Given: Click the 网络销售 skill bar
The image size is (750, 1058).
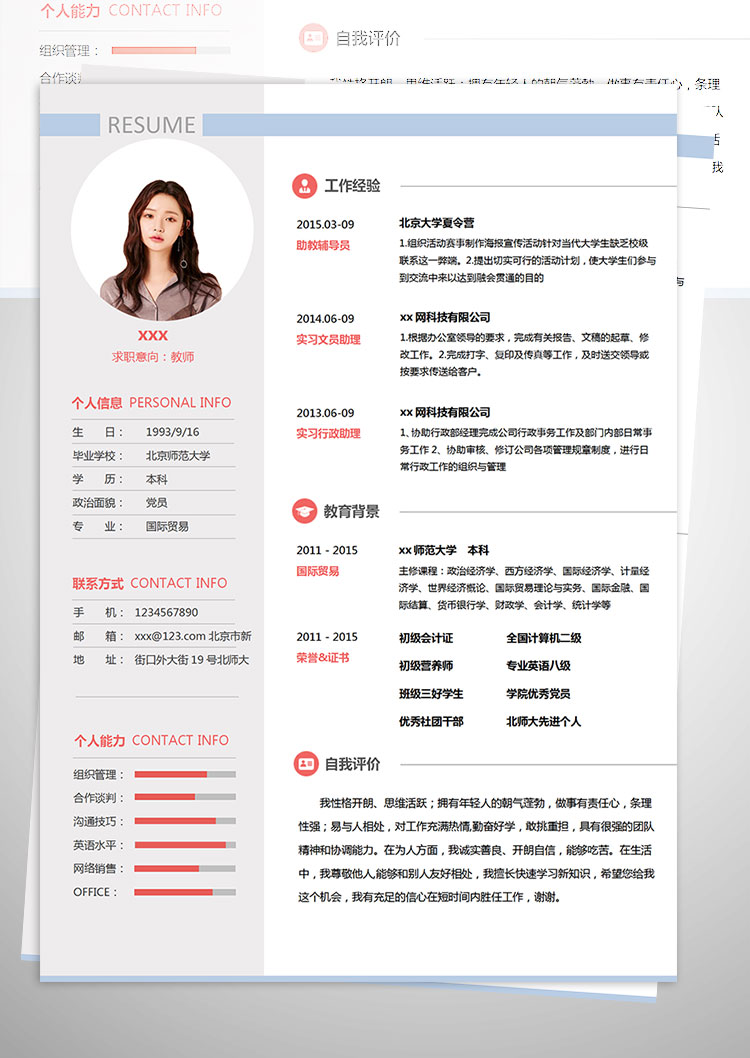Looking at the screenshot, I should (x=185, y=868).
